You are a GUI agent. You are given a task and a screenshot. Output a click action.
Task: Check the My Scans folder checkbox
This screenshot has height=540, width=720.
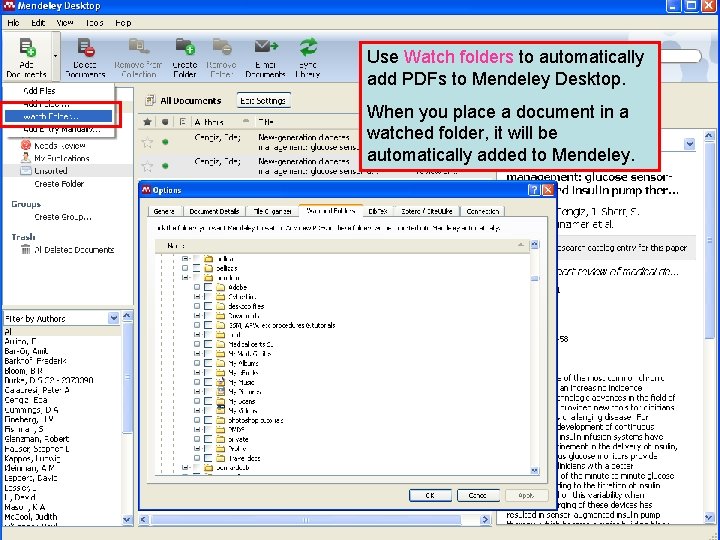(208, 401)
